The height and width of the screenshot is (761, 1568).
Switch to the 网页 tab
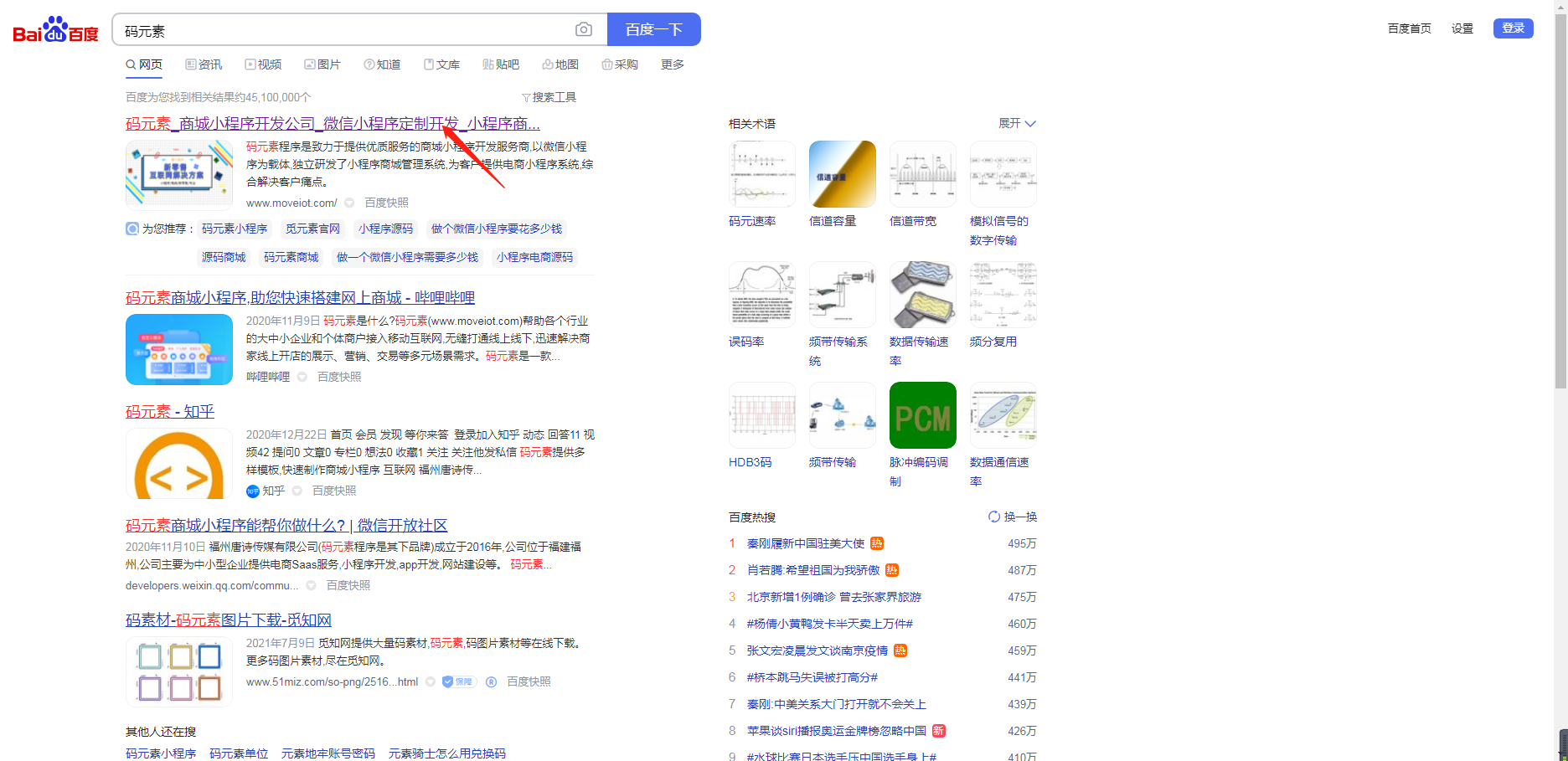[144, 64]
